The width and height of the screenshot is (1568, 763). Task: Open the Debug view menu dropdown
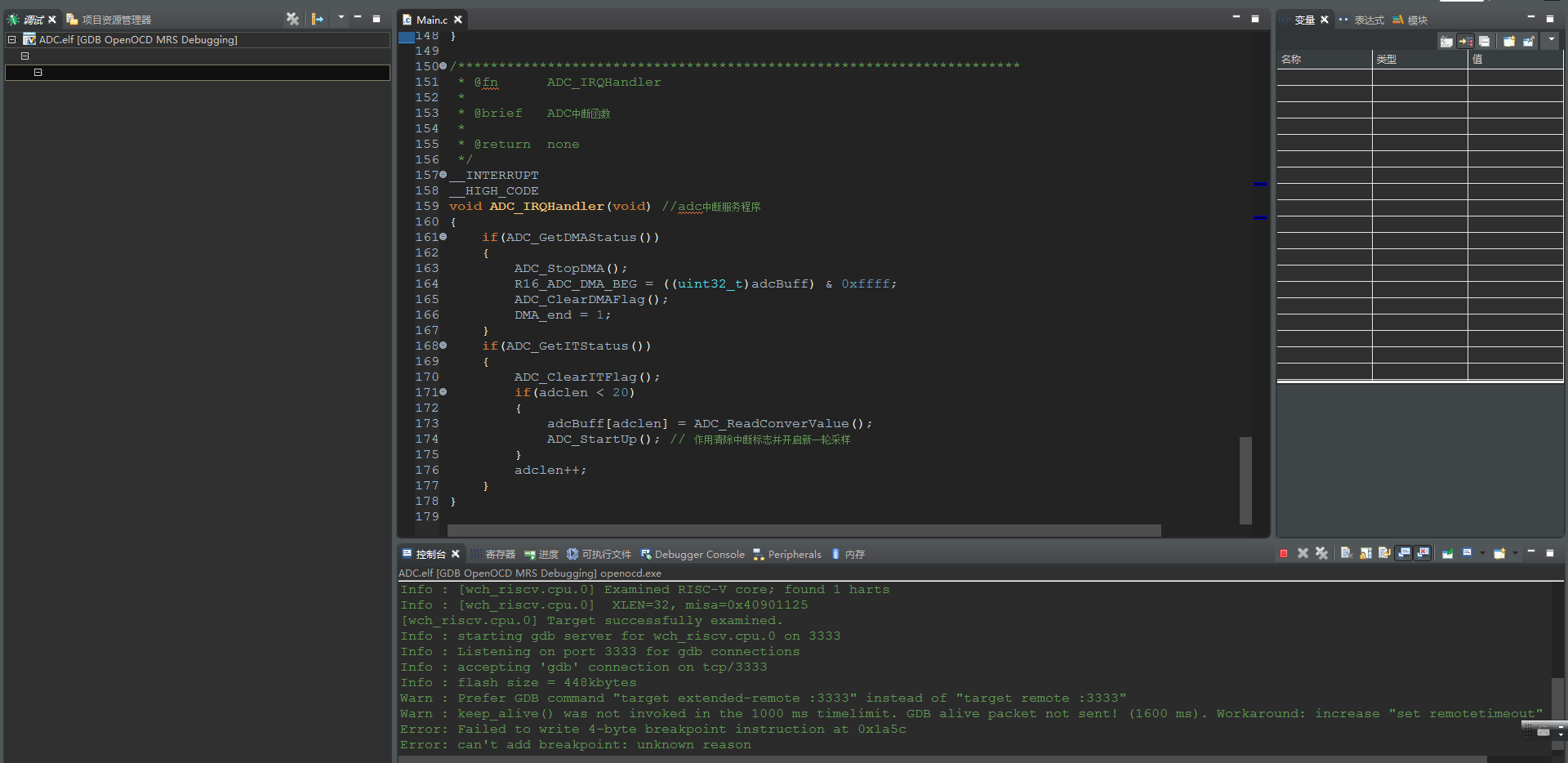341,17
